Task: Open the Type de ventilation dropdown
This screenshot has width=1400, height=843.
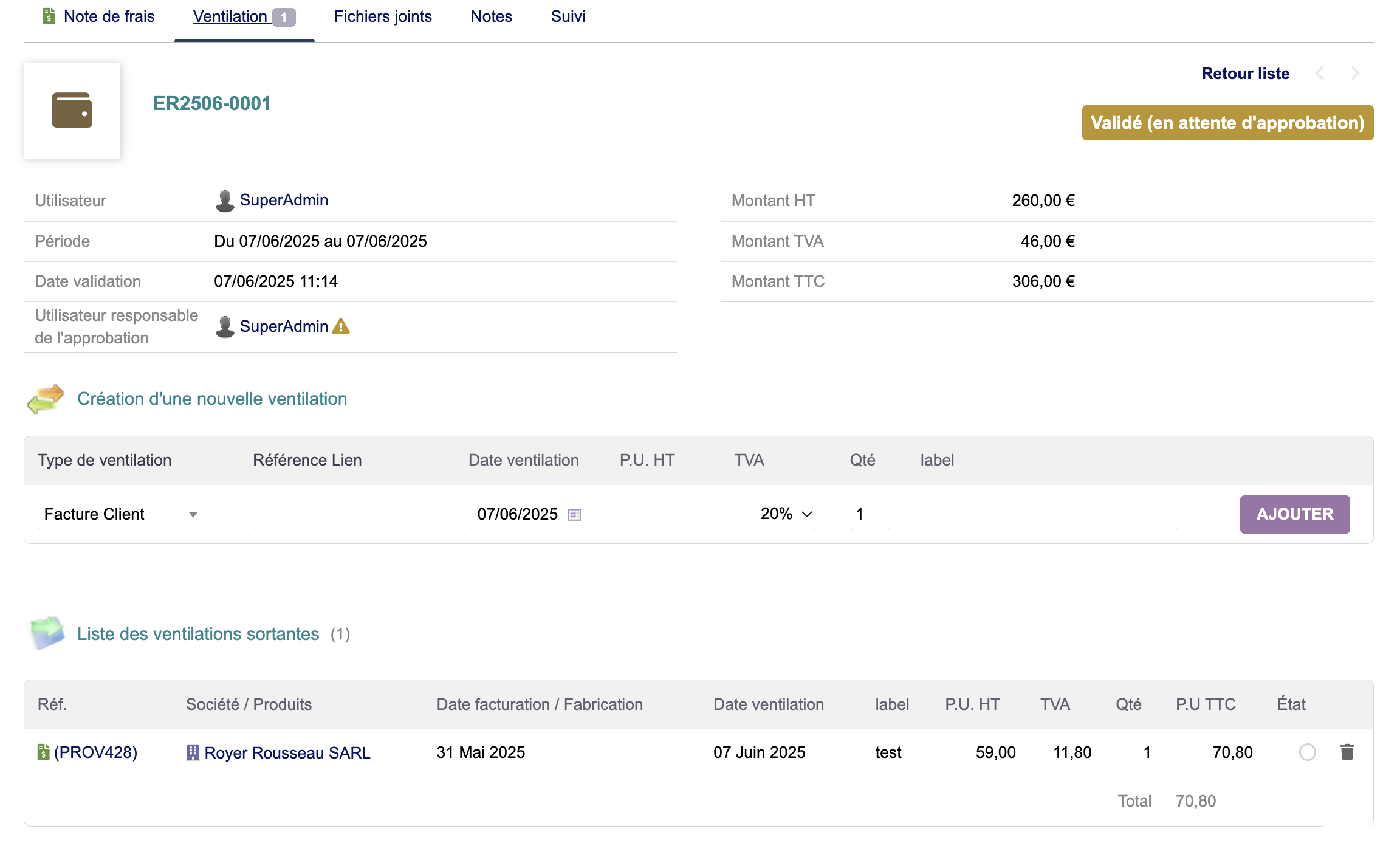Action: 122,514
